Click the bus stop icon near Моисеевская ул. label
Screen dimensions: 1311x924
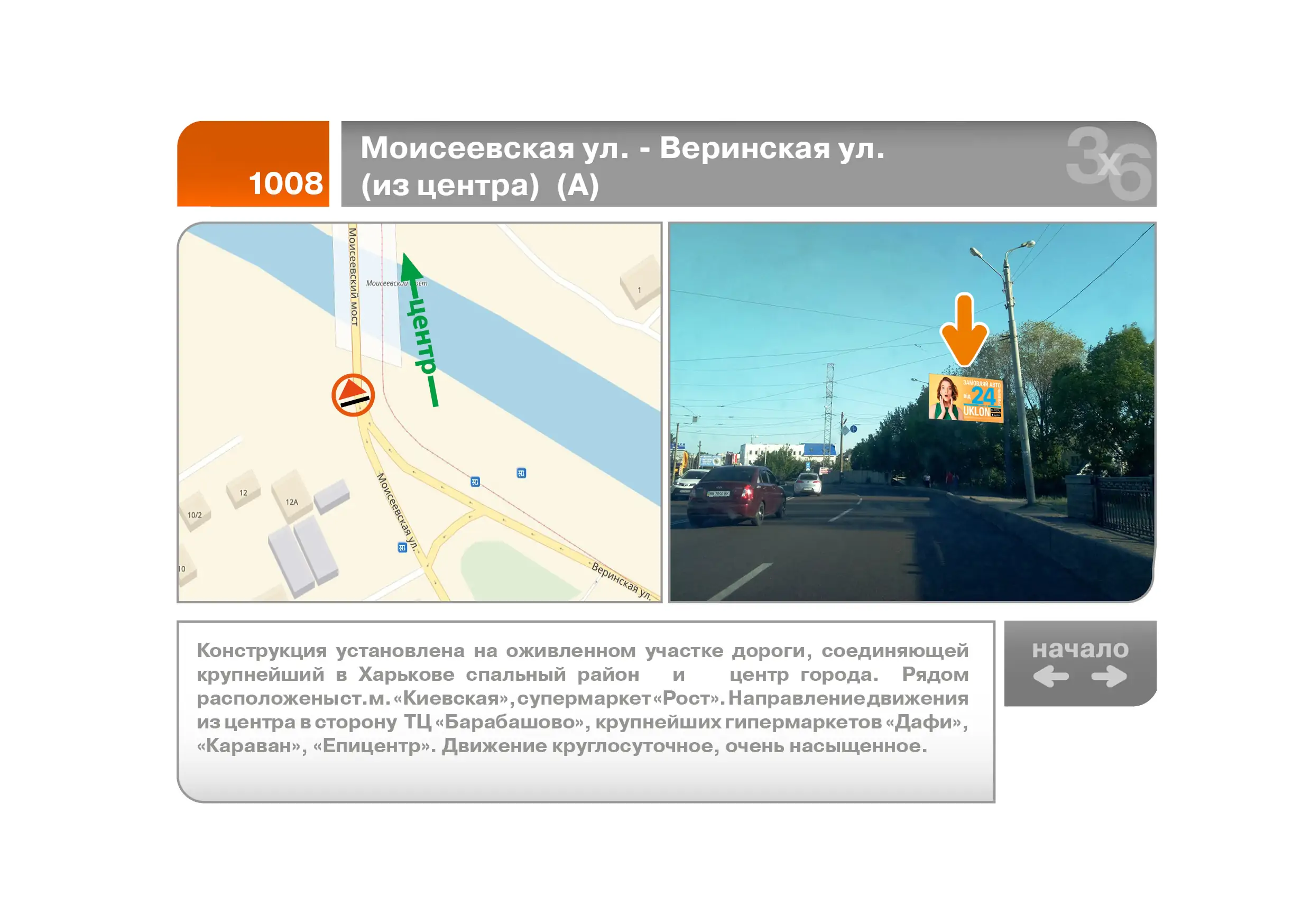point(402,548)
